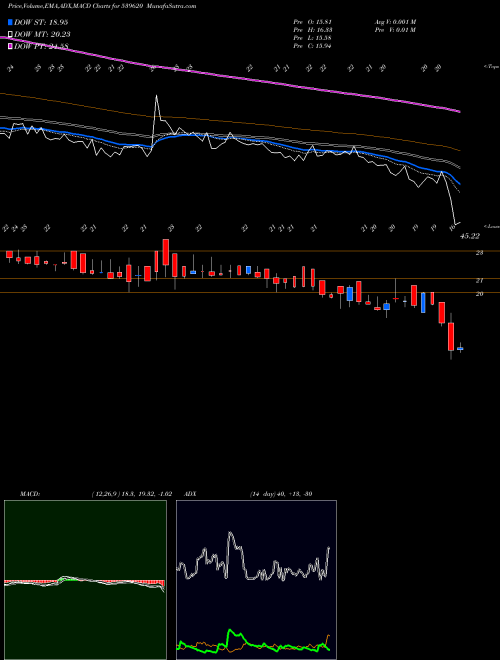This screenshot has width=500, height=660.
Task: Click the peak of the white price line spike
Action: pos(157,96)
